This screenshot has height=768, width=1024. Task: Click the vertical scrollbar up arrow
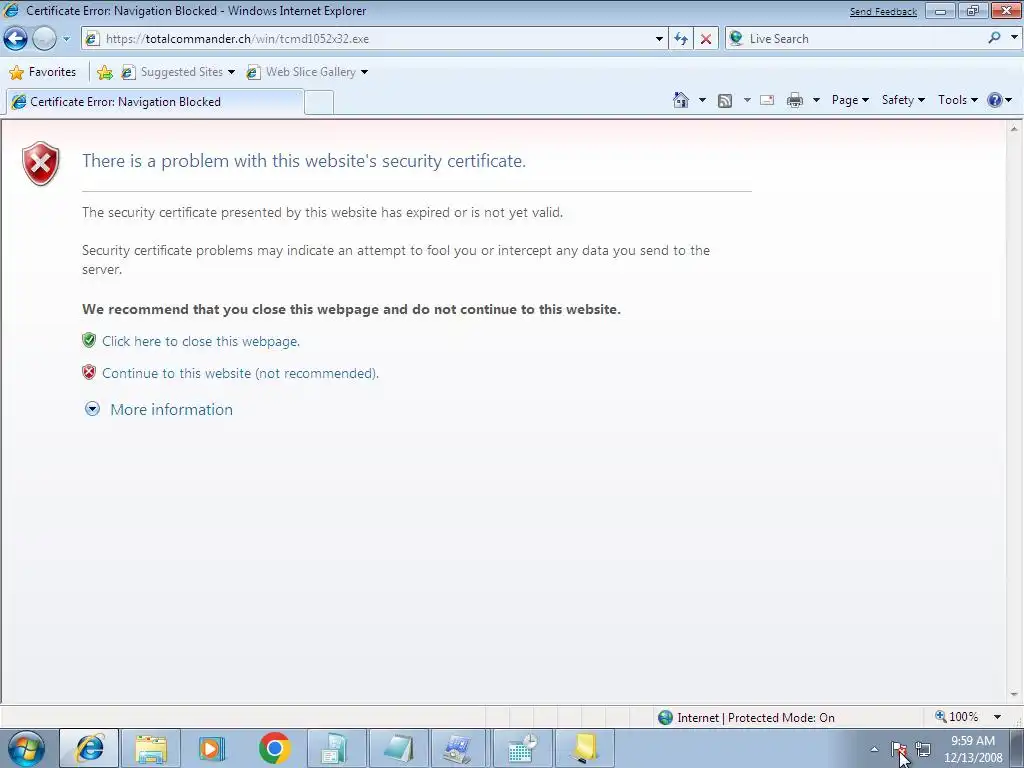(x=1014, y=128)
